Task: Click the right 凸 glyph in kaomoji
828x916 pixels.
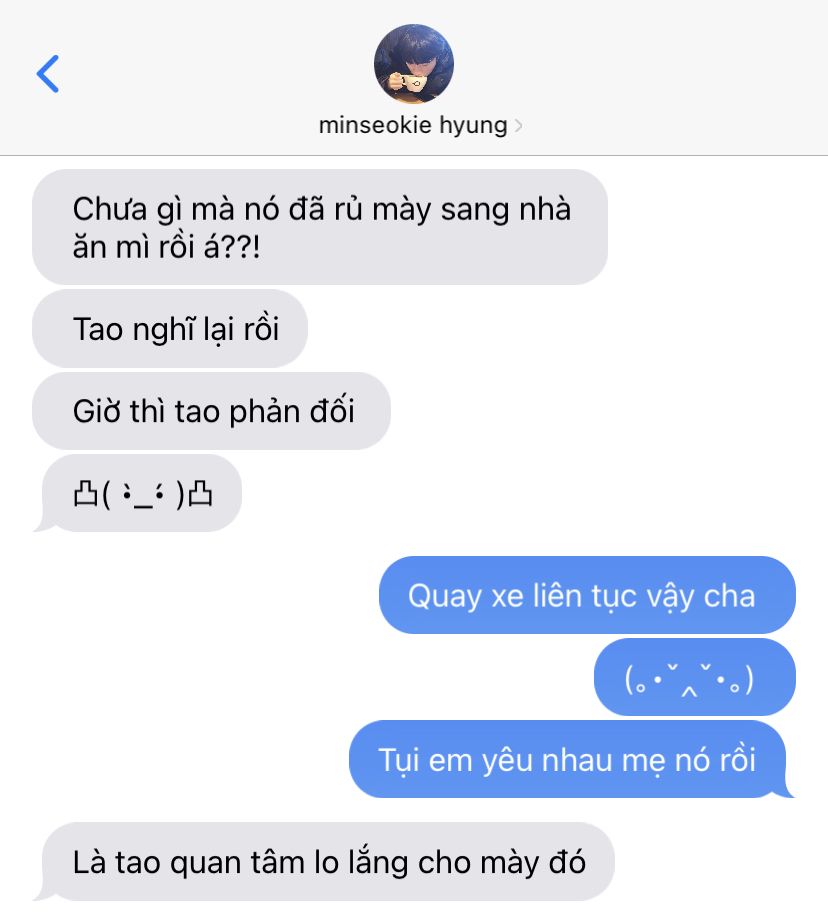Action: [200, 494]
